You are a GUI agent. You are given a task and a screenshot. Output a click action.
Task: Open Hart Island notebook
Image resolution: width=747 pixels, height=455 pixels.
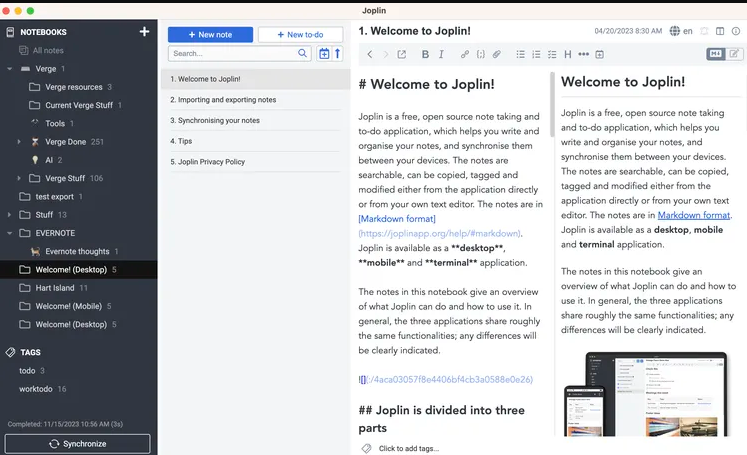(x=53, y=288)
